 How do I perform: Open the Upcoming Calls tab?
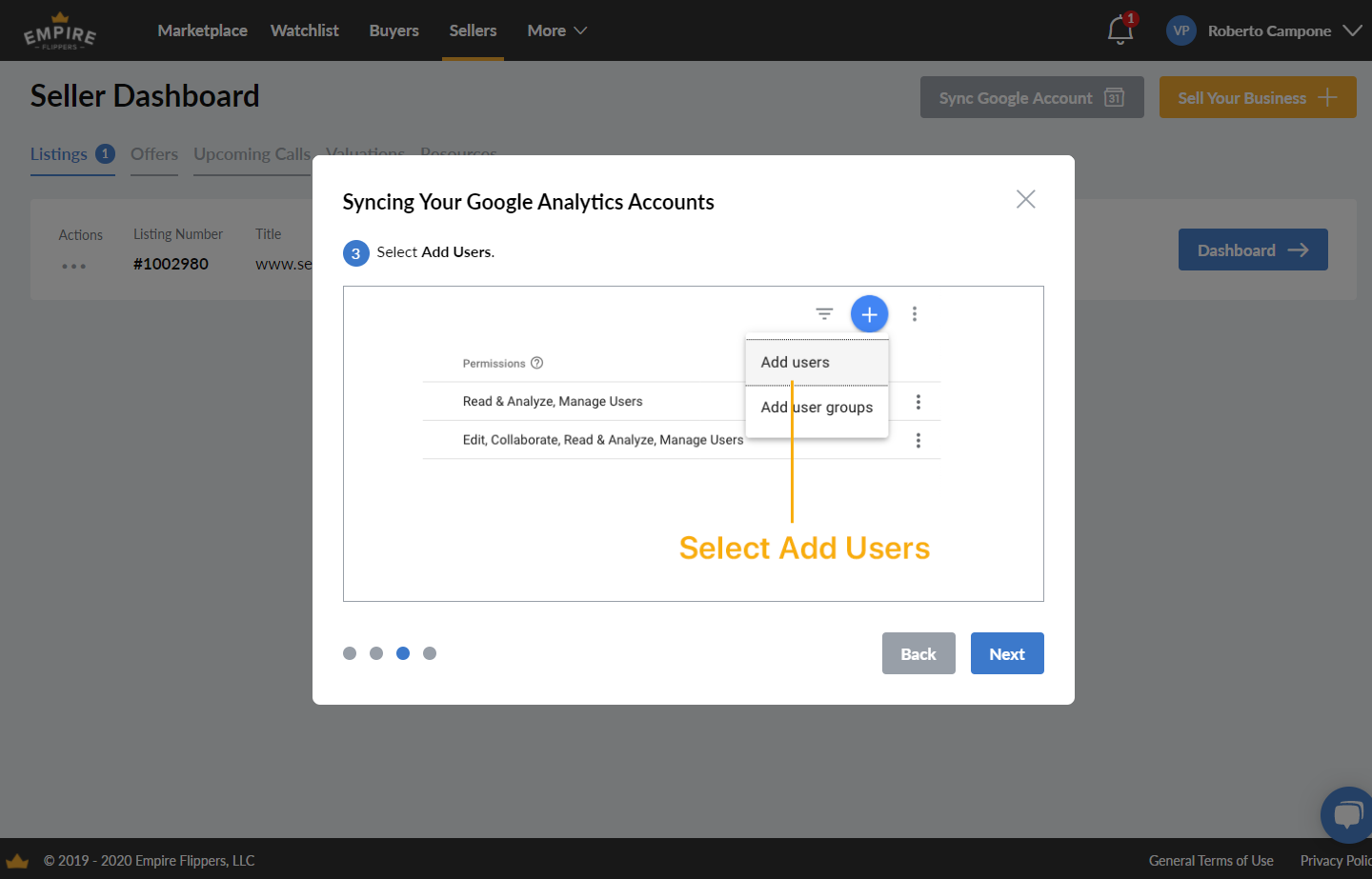(252, 154)
